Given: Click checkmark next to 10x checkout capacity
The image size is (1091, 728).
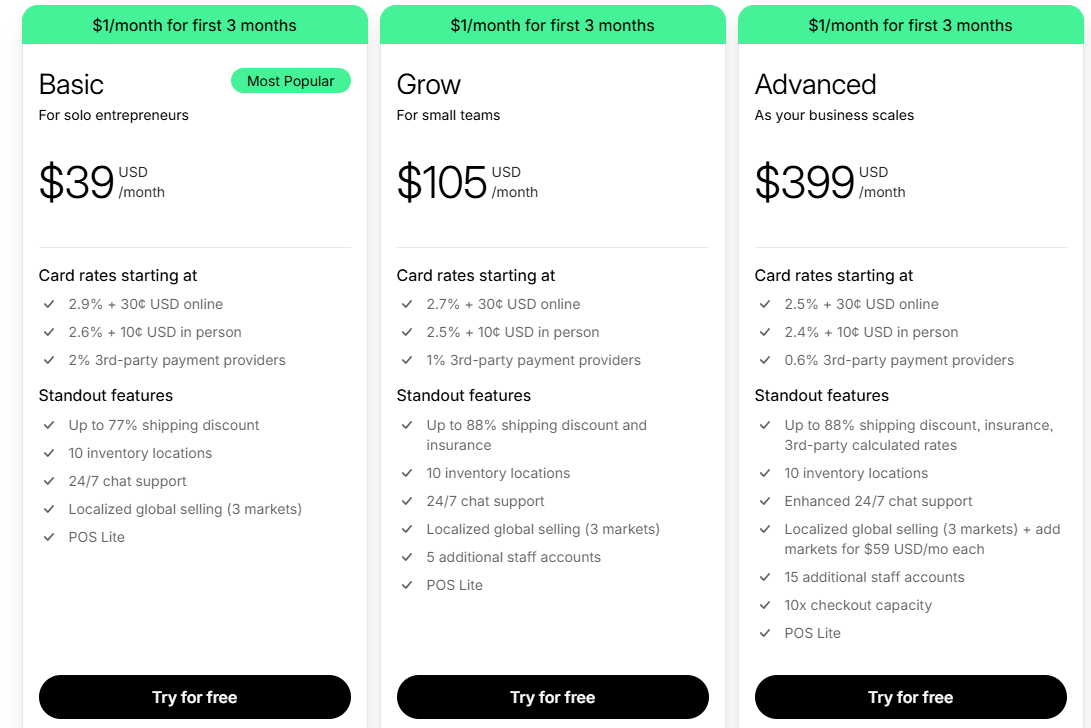Looking at the screenshot, I should (x=765, y=605).
